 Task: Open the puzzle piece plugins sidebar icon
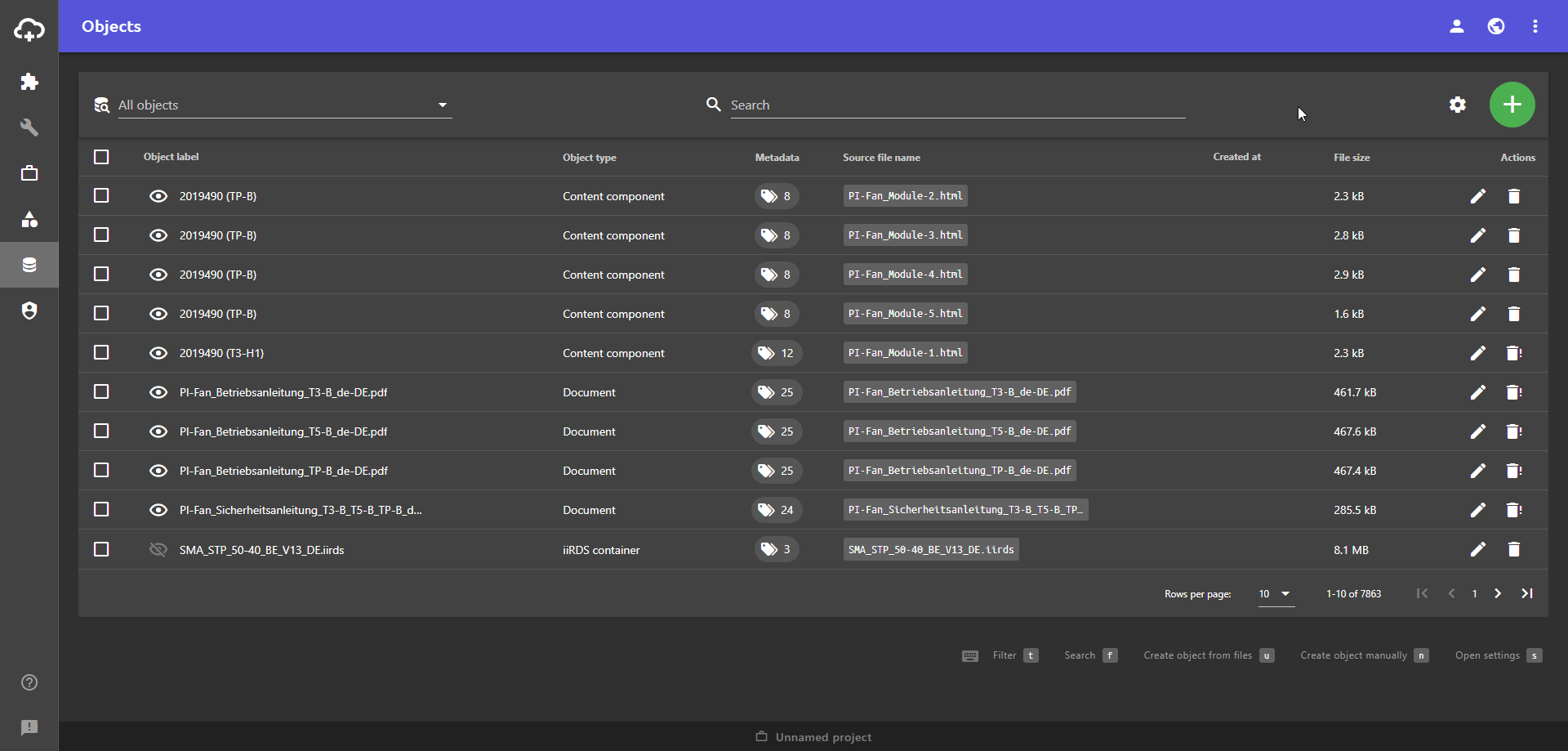click(29, 82)
